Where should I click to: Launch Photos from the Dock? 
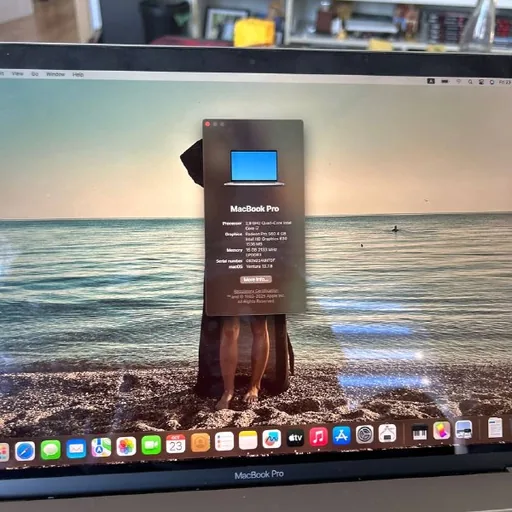tap(126, 446)
